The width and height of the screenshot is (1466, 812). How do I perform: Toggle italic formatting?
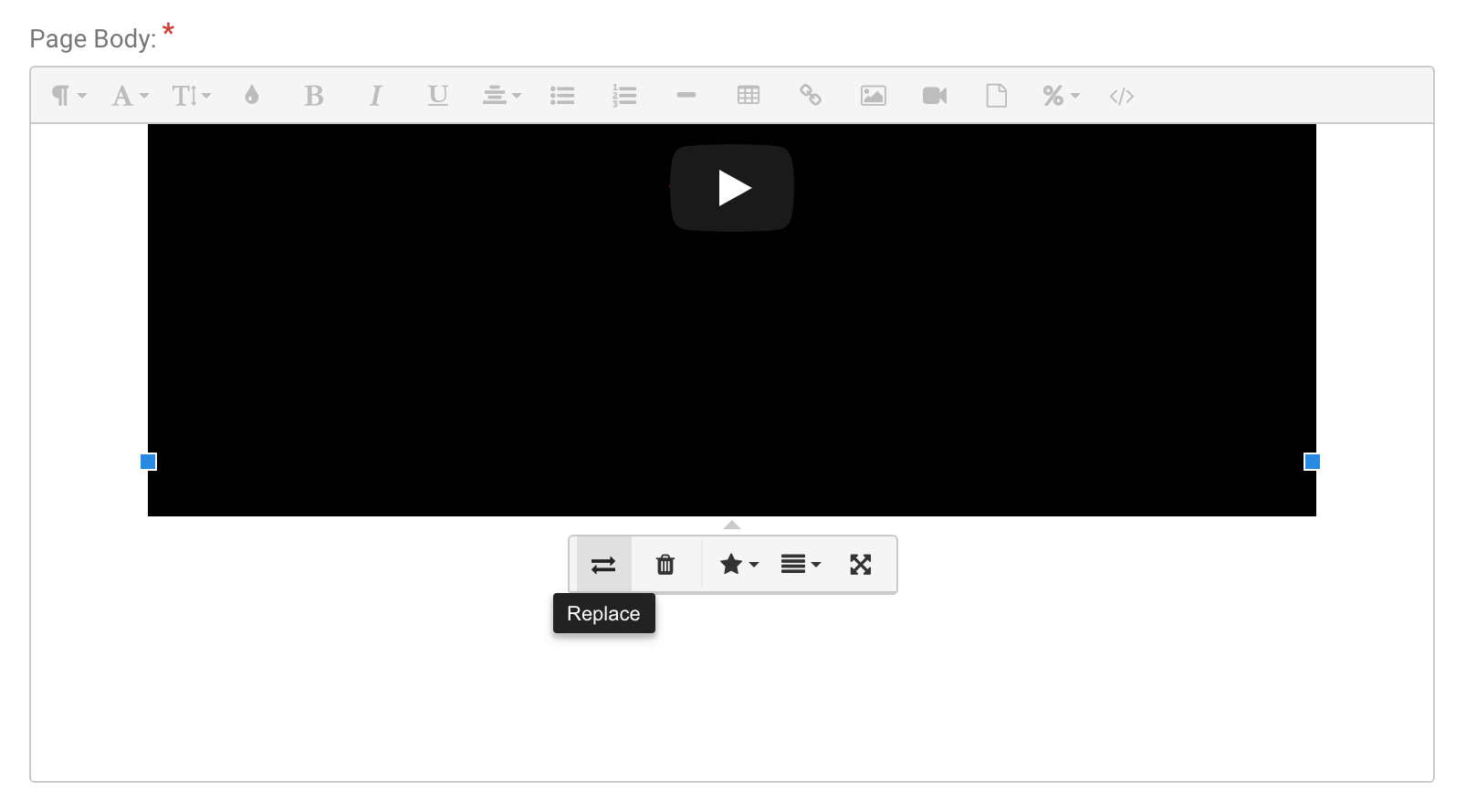pos(375,96)
